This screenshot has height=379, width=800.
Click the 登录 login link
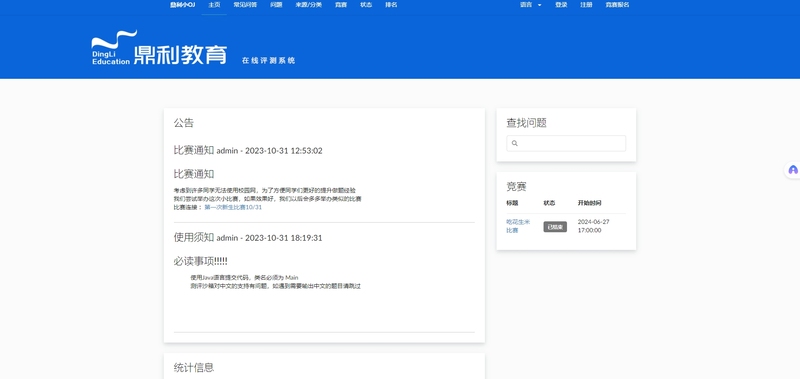(x=561, y=5)
